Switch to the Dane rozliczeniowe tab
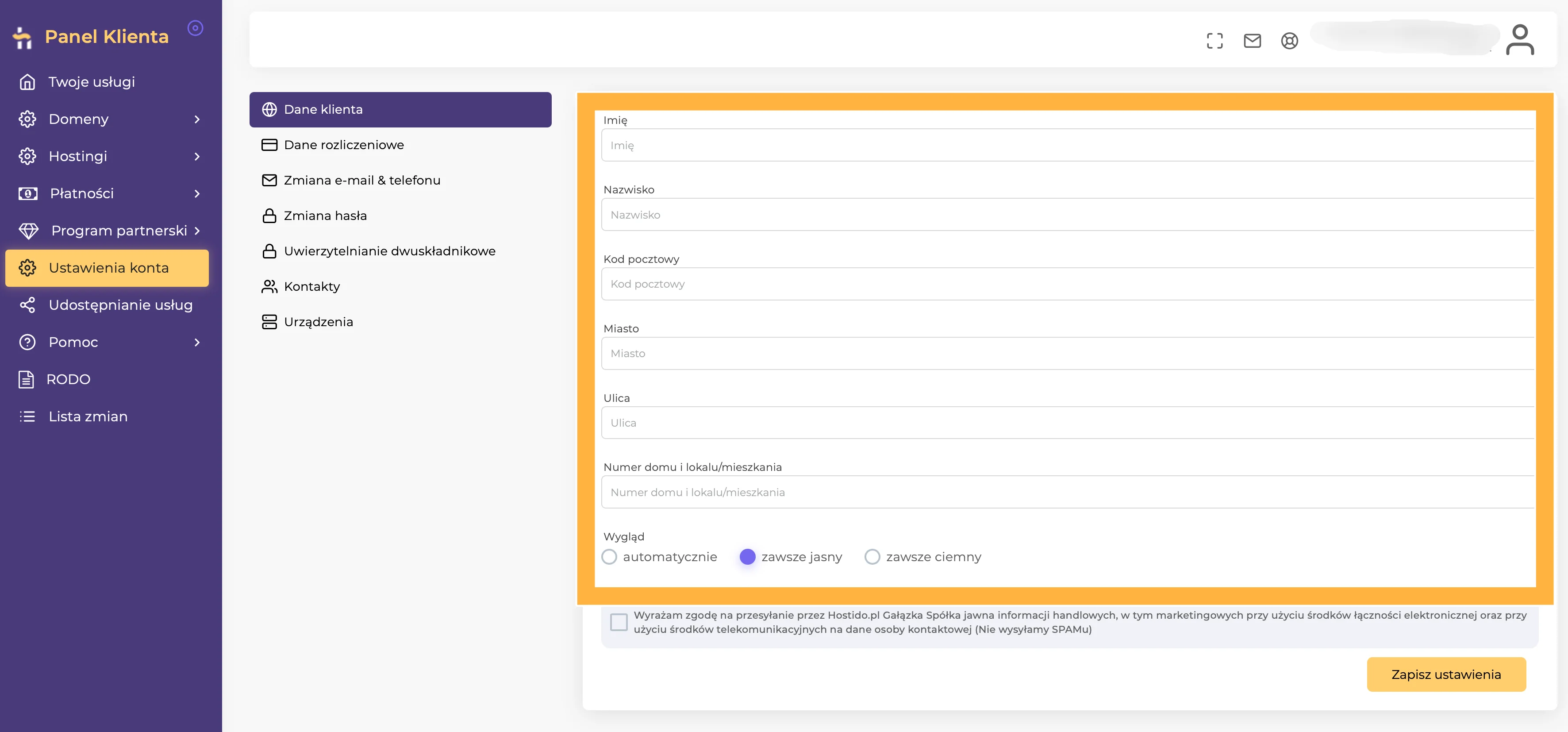 [x=400, y=145]
